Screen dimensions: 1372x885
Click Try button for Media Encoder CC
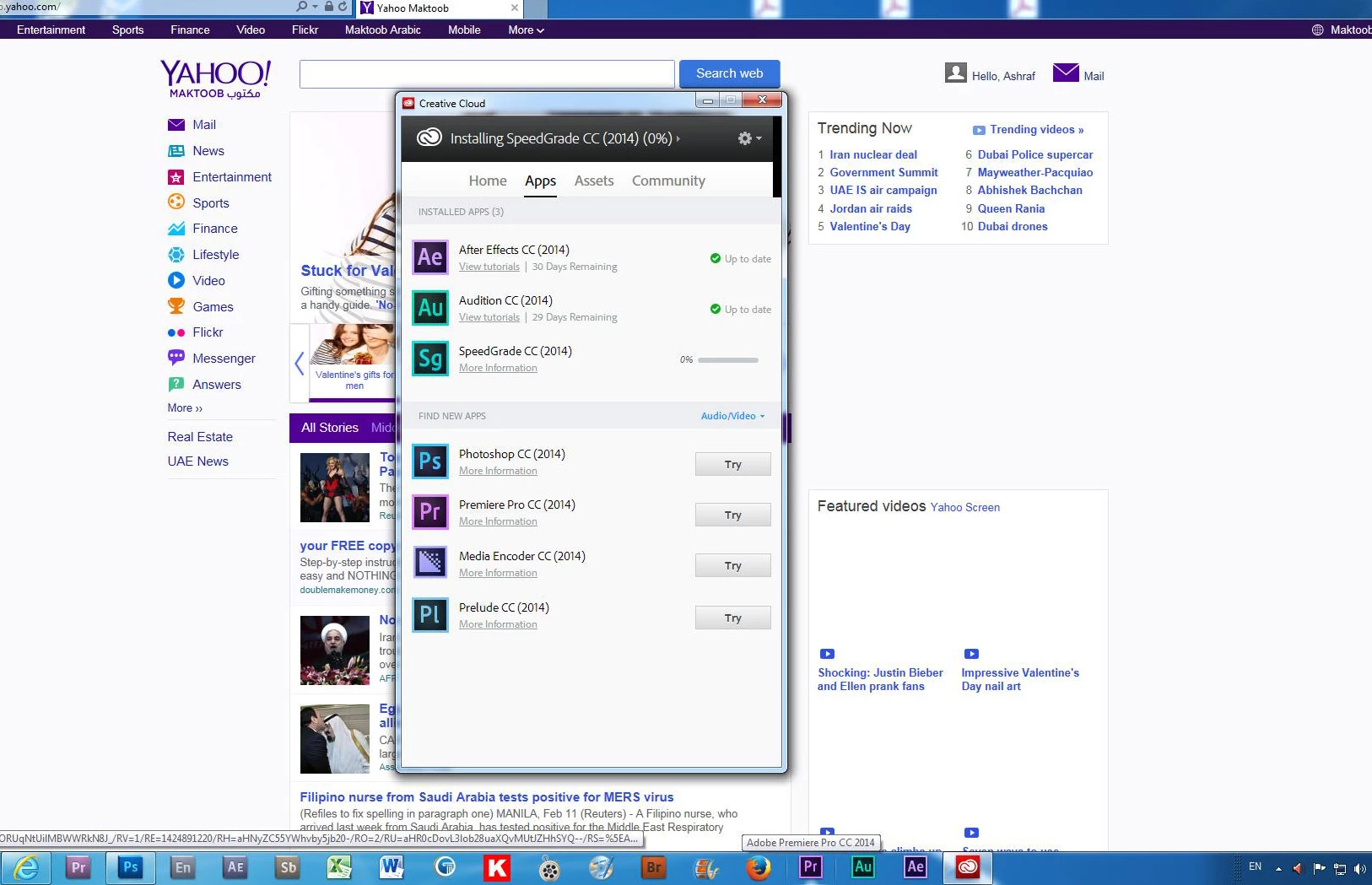[x=732, y=565]
